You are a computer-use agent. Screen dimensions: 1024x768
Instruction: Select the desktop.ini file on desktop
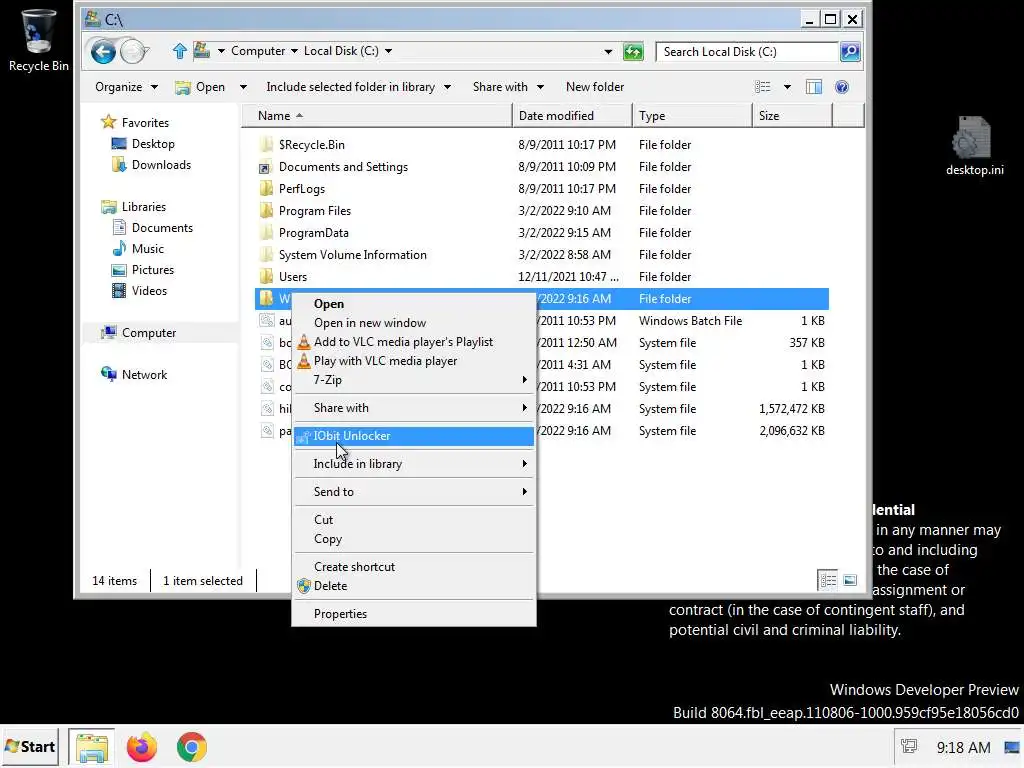pyautogui.click(x=974, y=146)
